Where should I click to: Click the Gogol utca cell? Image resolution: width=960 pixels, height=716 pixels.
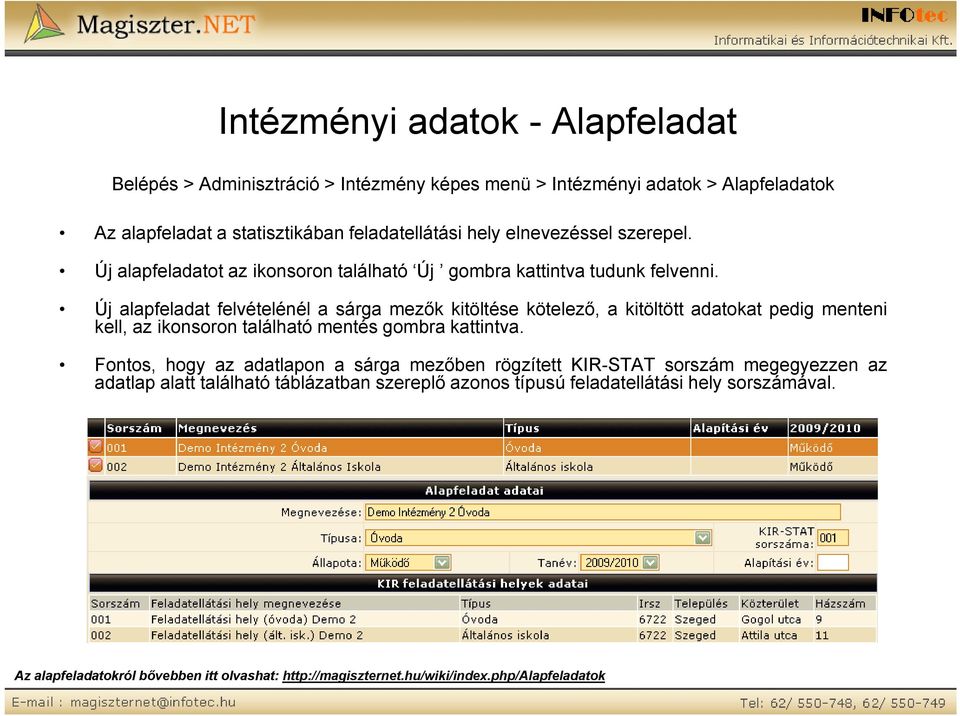tap(771, 619)
